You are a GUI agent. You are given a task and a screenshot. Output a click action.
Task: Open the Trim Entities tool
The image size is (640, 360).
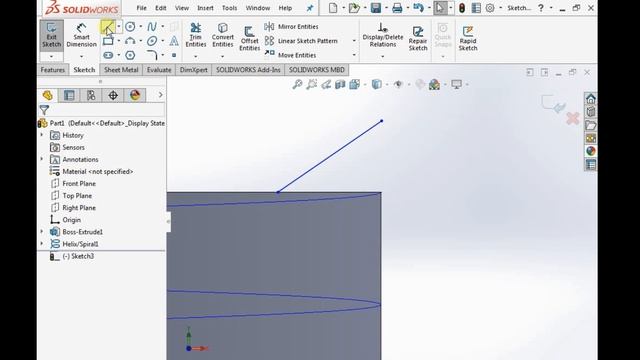coord(196,35)
